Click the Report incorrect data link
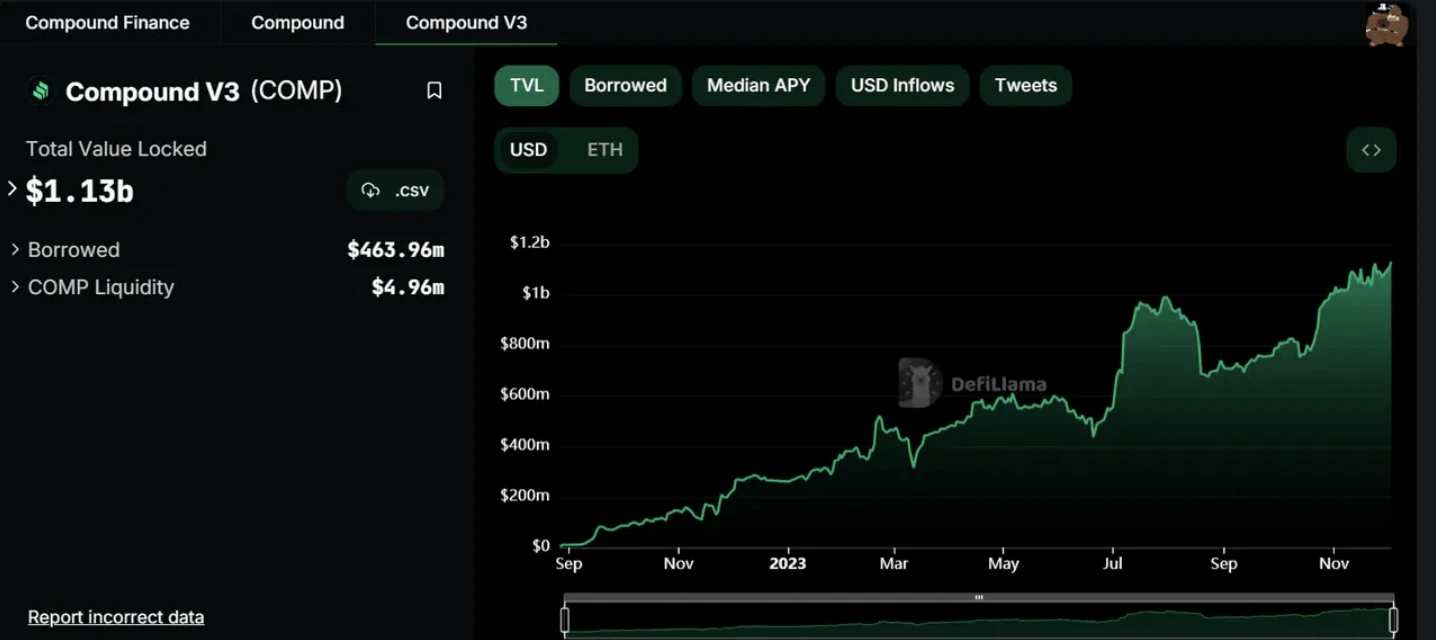1436x640 pixels. click(116, 617)
